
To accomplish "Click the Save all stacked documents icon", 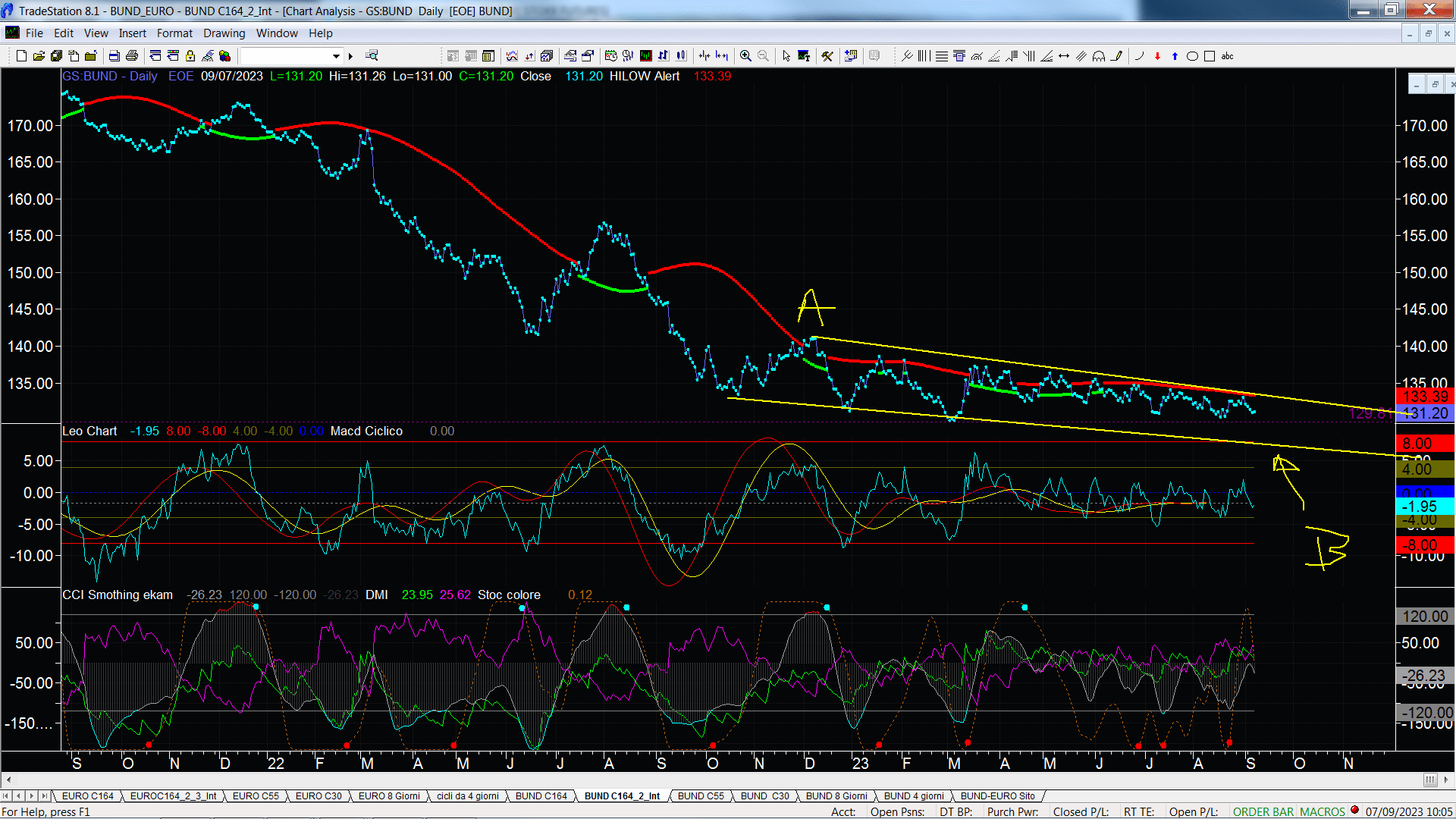I will 56,56.
